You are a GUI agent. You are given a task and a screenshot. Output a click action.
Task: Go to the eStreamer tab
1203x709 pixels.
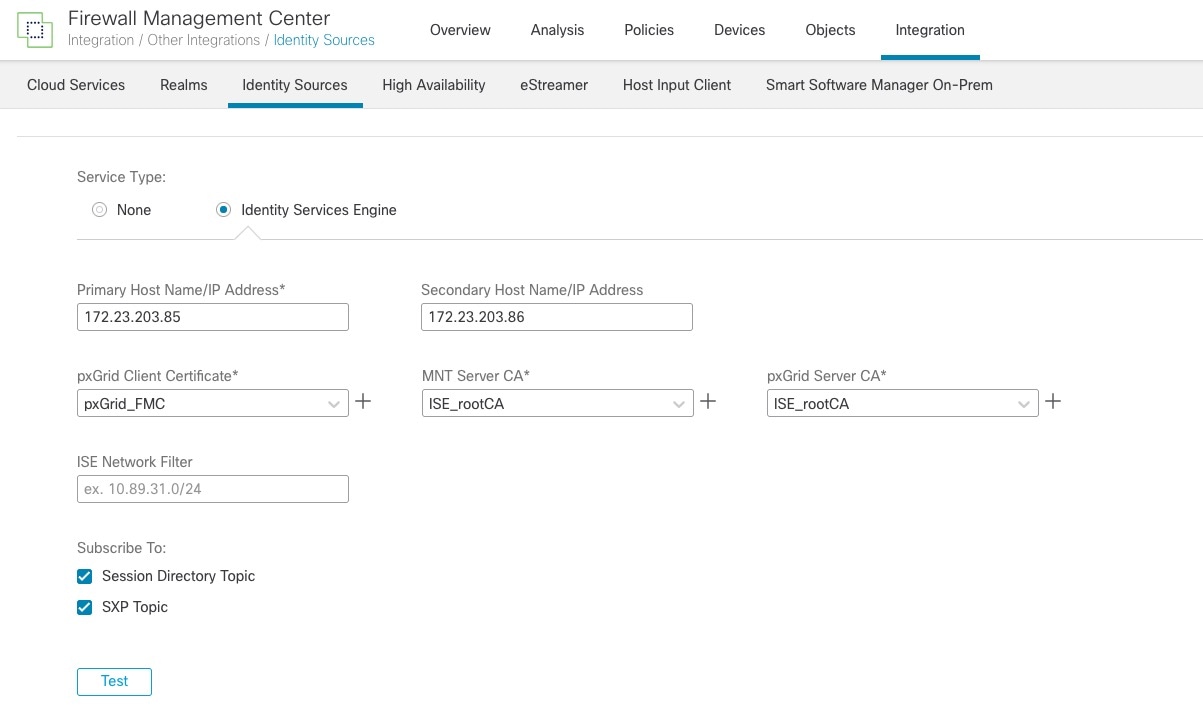click(554, 85)
